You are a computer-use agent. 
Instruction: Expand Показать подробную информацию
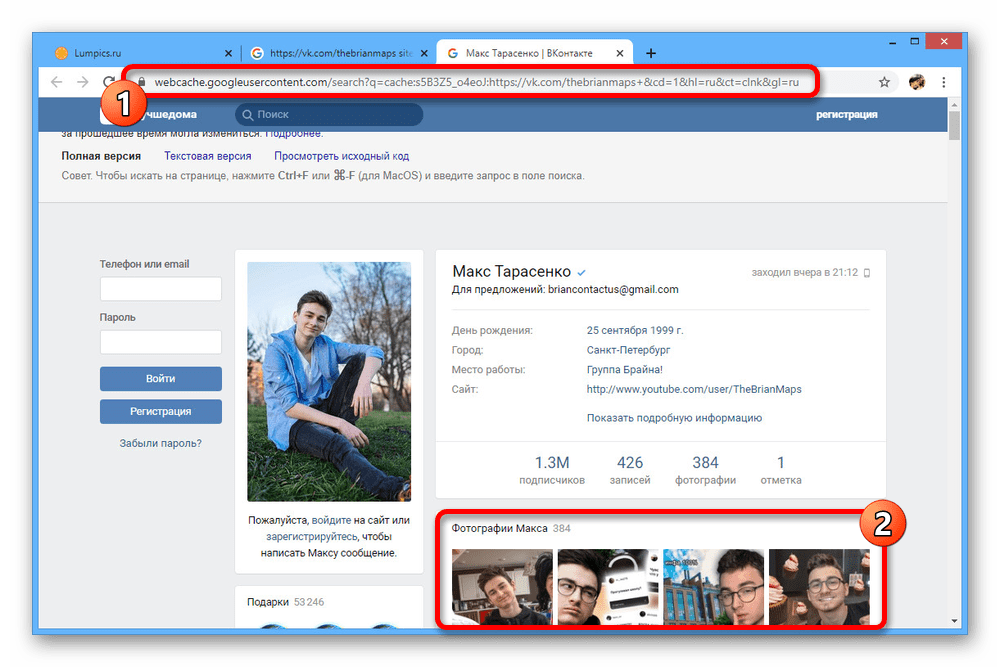click(x=674, y=418)
